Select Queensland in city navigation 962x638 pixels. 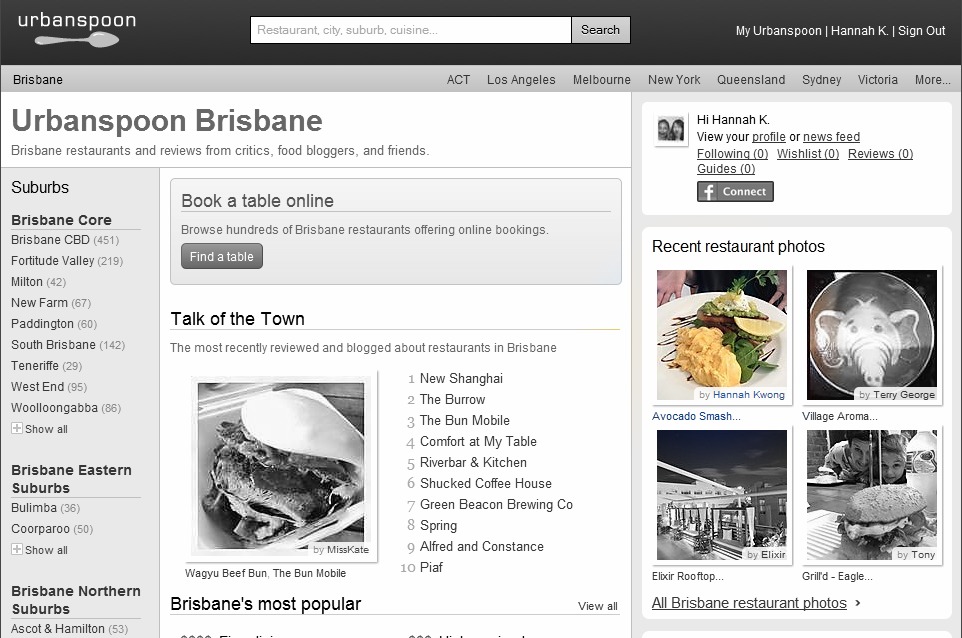(751, 80)
